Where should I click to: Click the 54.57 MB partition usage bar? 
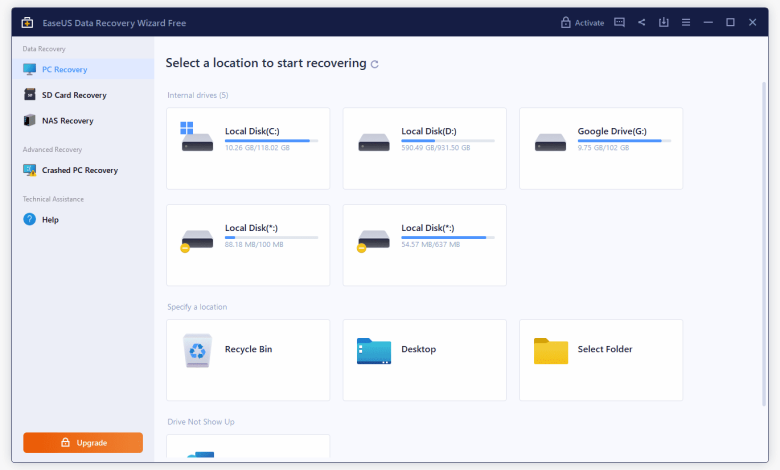click(448, 238)
